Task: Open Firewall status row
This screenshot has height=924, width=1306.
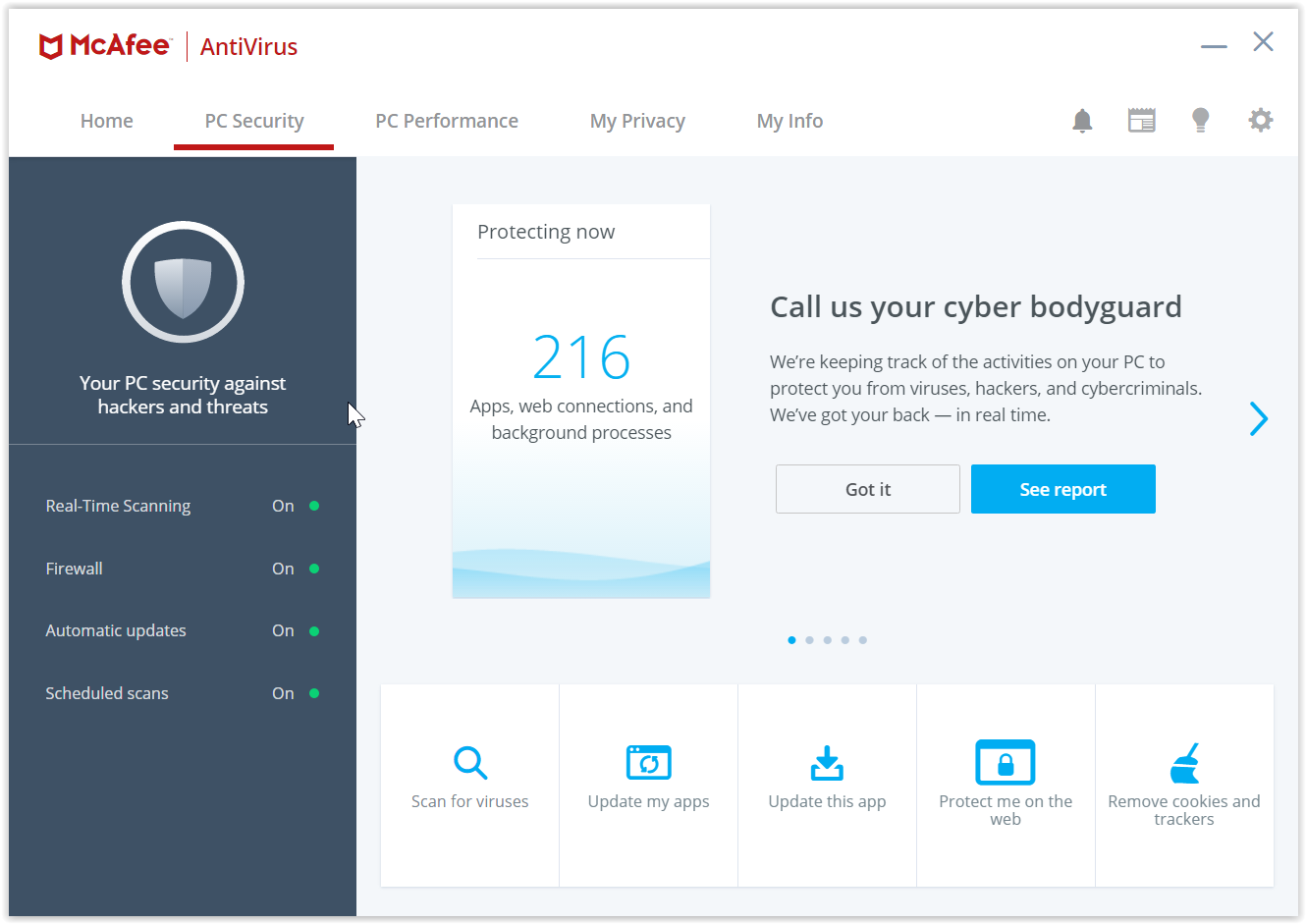Action: (x=183, y=569)
